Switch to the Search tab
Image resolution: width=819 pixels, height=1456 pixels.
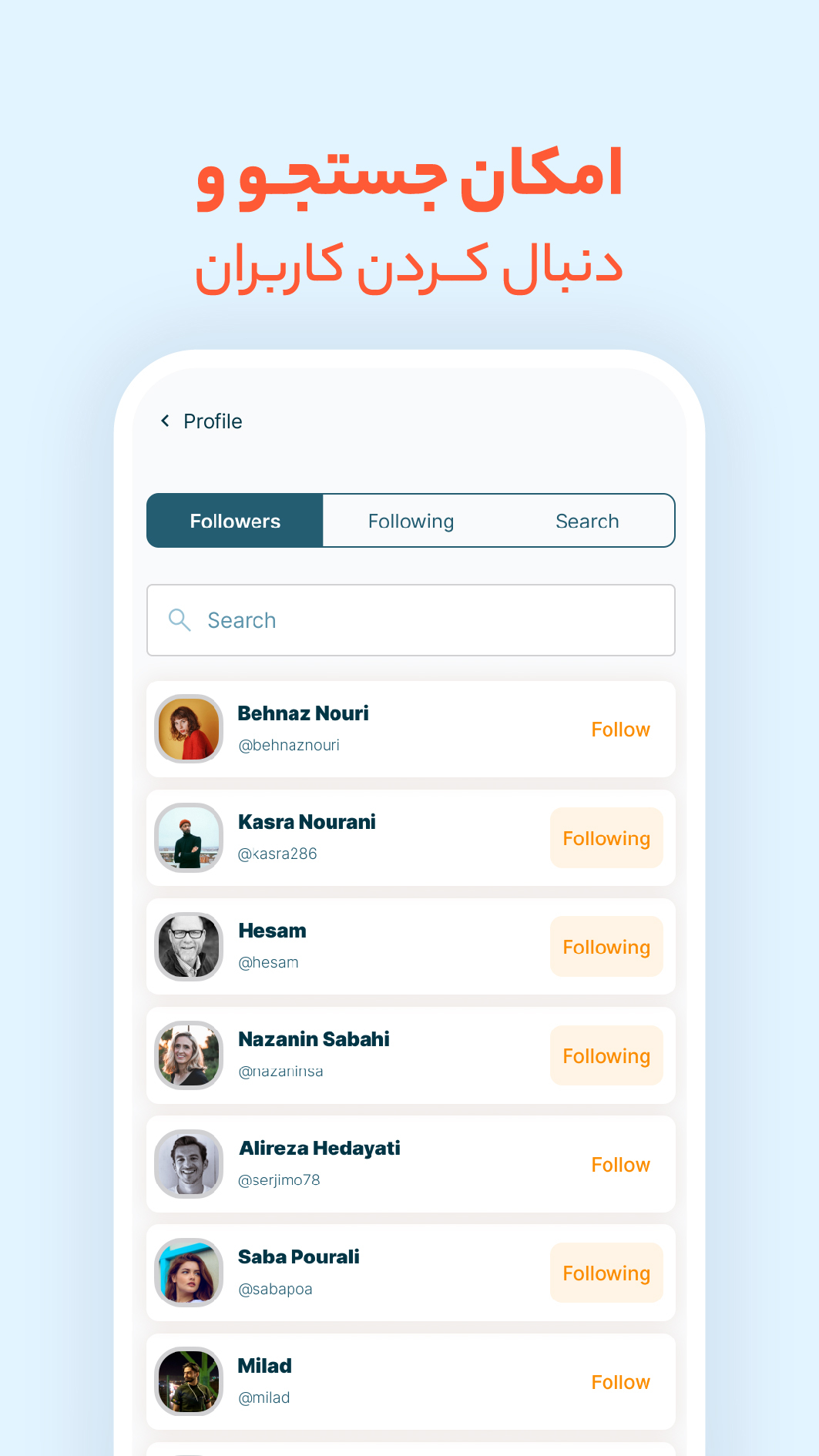coord(587,521)
